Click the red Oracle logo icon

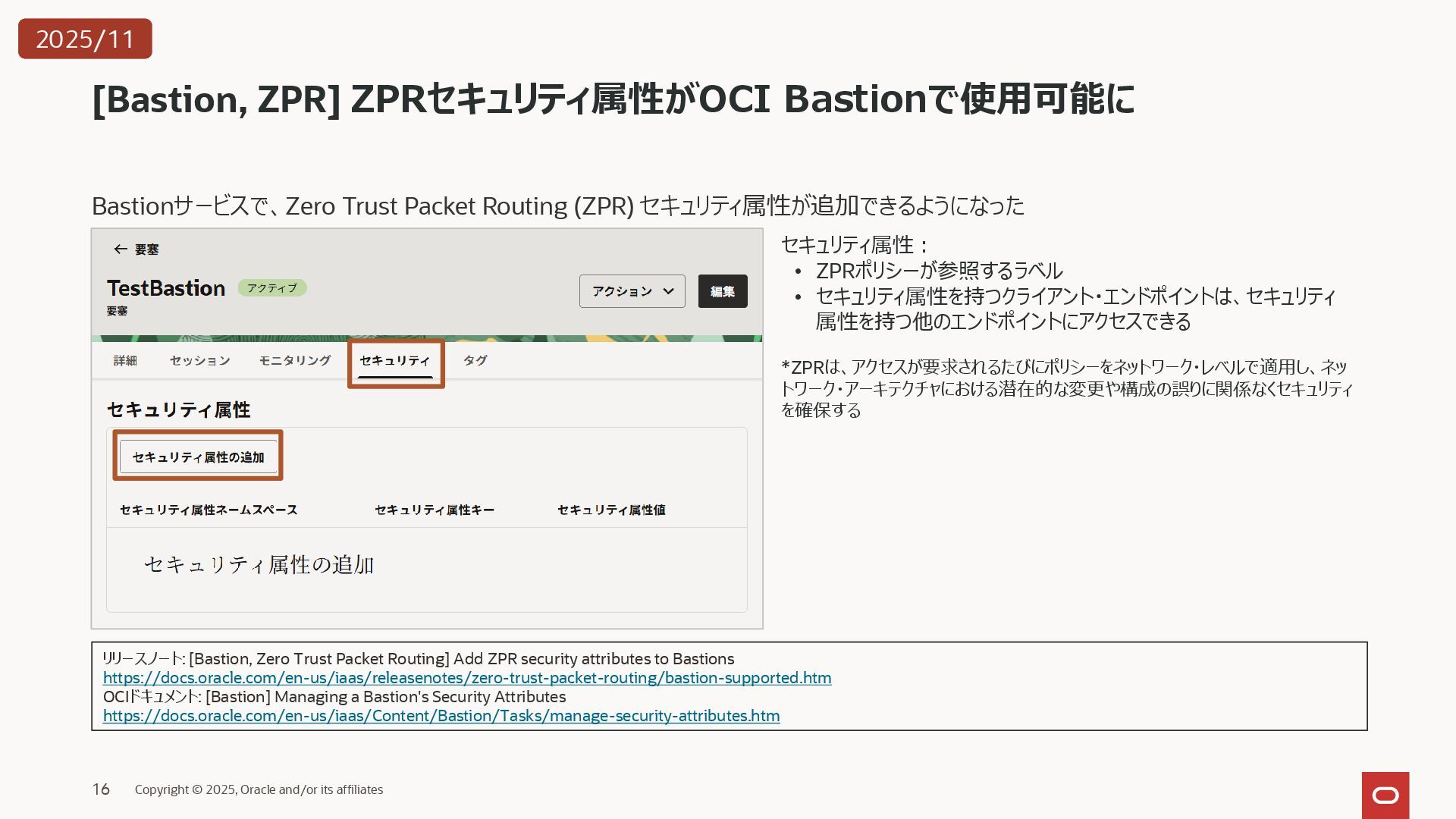1385,795
